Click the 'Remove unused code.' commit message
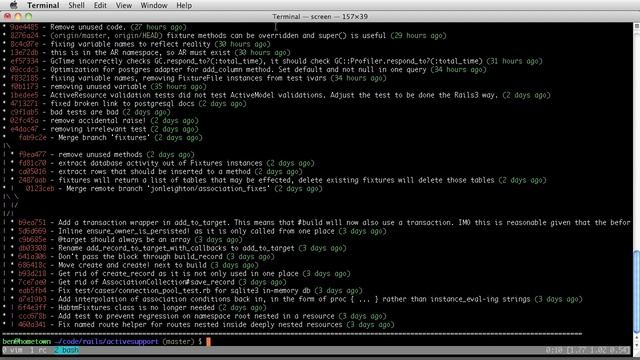Viewport: 640px width, 360px height. pyautogui.click(x=88, y=27)
